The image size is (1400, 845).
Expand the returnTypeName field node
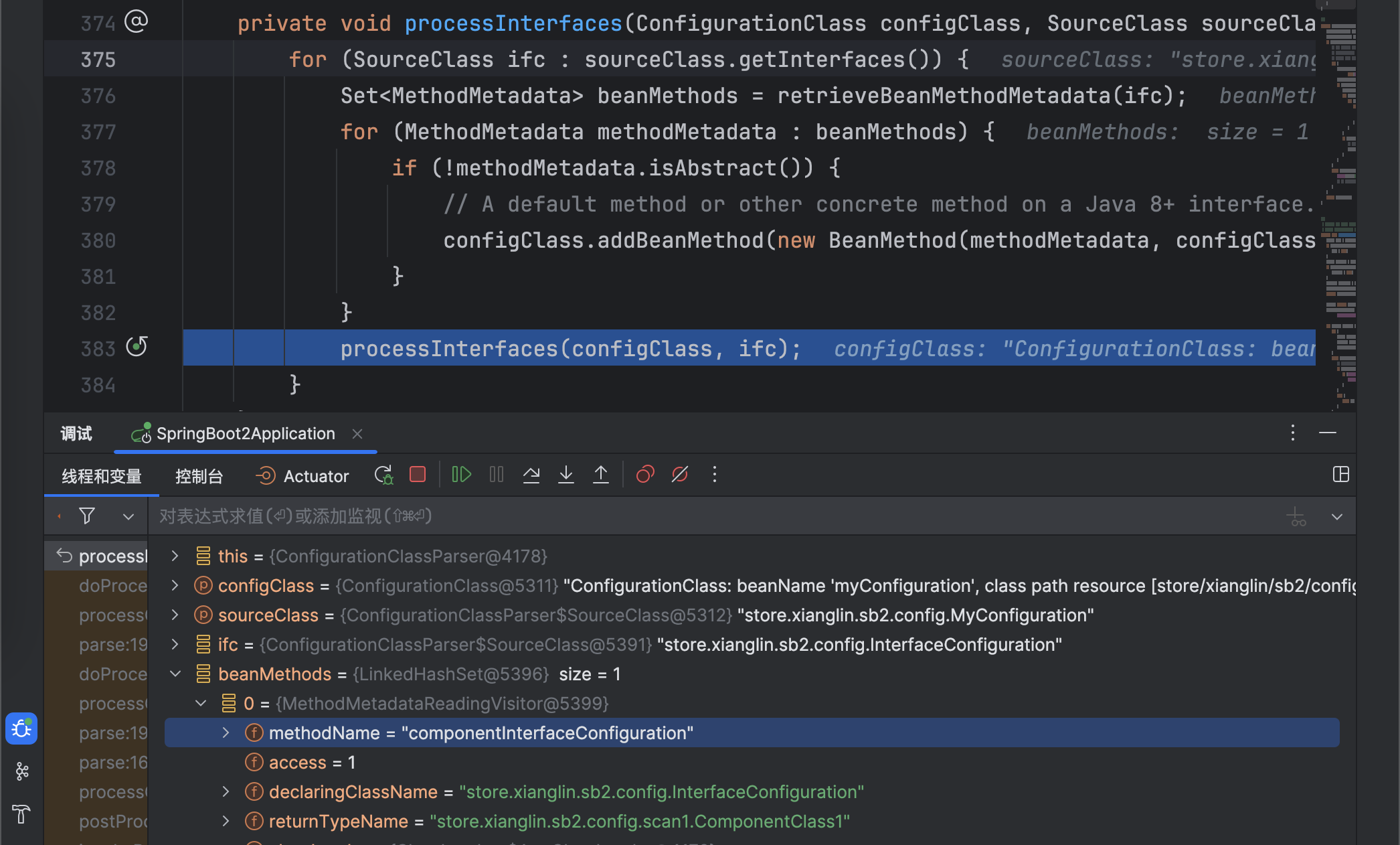point(226,821)
